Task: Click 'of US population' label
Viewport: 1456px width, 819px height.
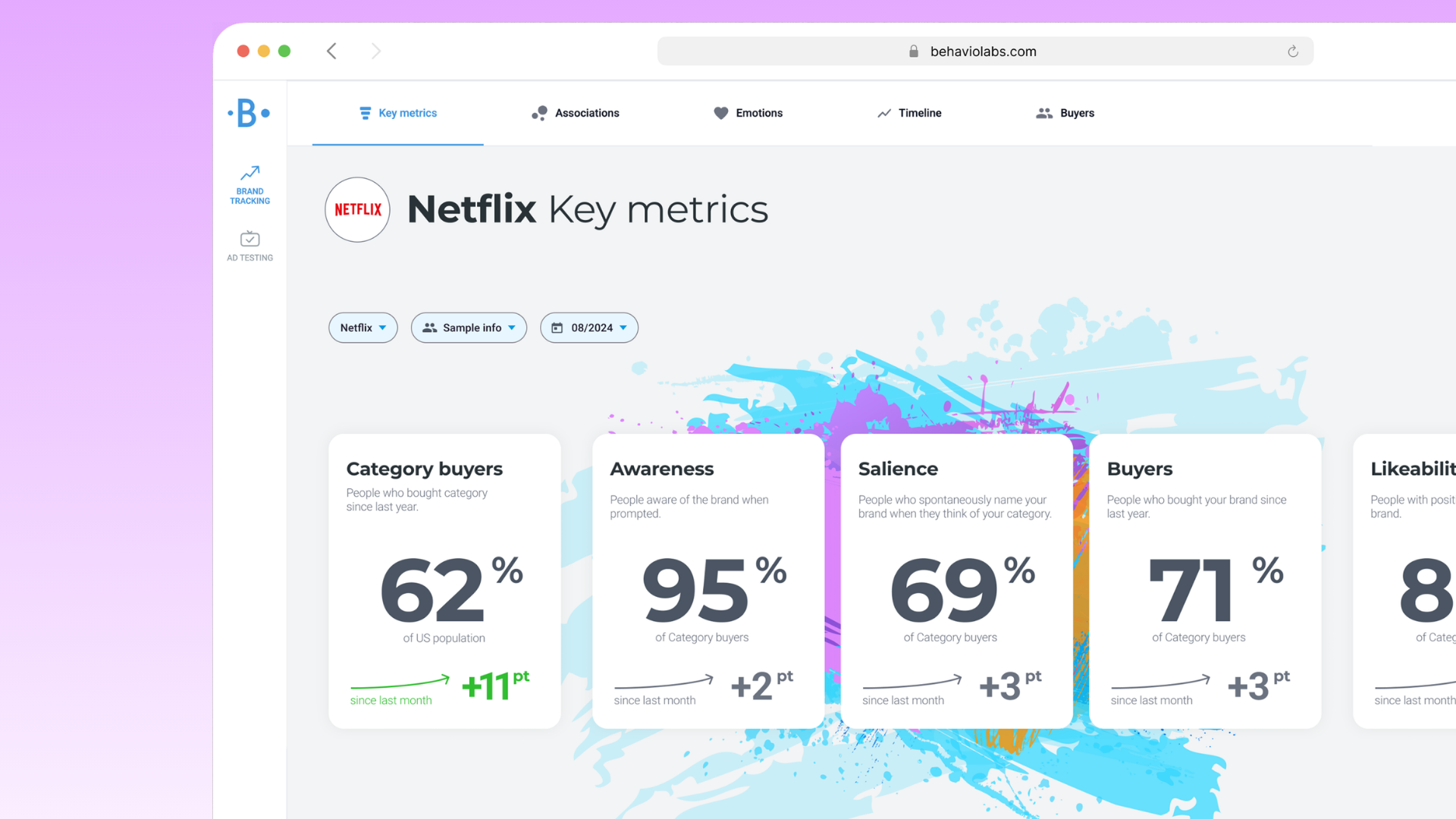Action: 444,639
